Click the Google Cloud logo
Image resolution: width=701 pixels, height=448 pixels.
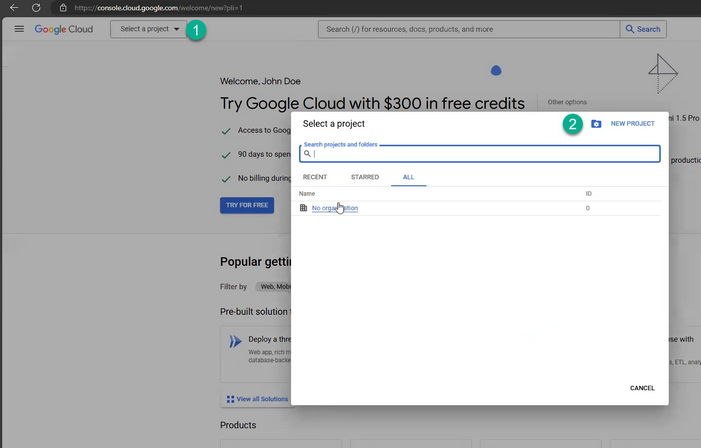[63, 29]
